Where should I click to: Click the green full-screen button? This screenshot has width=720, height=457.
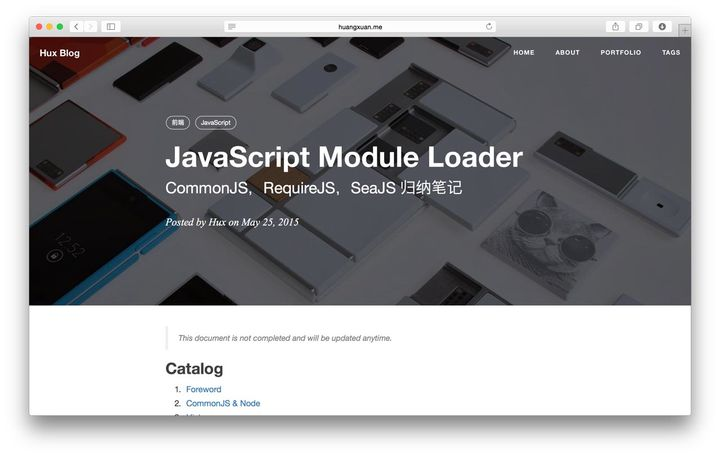pyautogui.click(x=60, y=27)
